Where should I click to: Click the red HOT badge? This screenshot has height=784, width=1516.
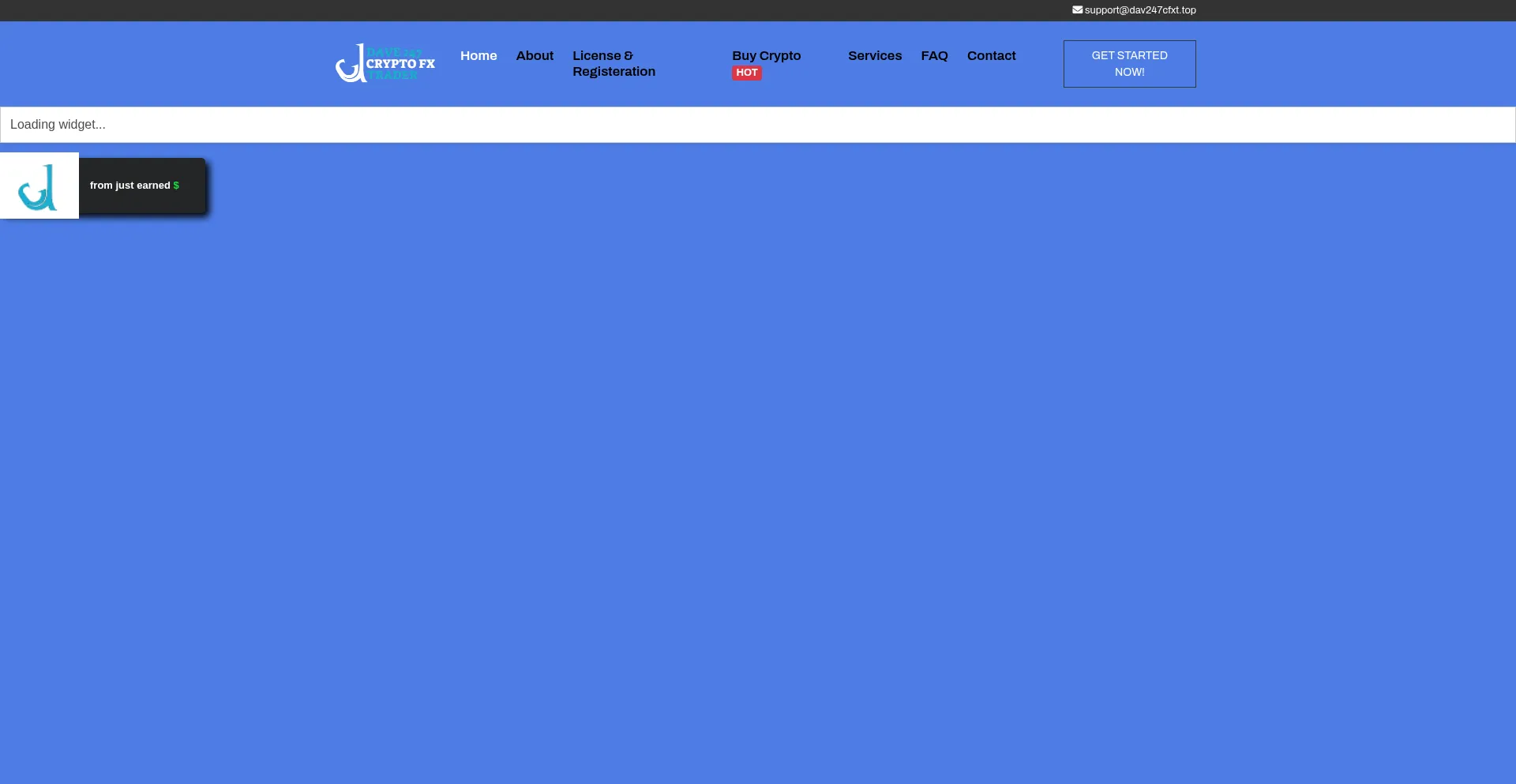pos(746,73)
